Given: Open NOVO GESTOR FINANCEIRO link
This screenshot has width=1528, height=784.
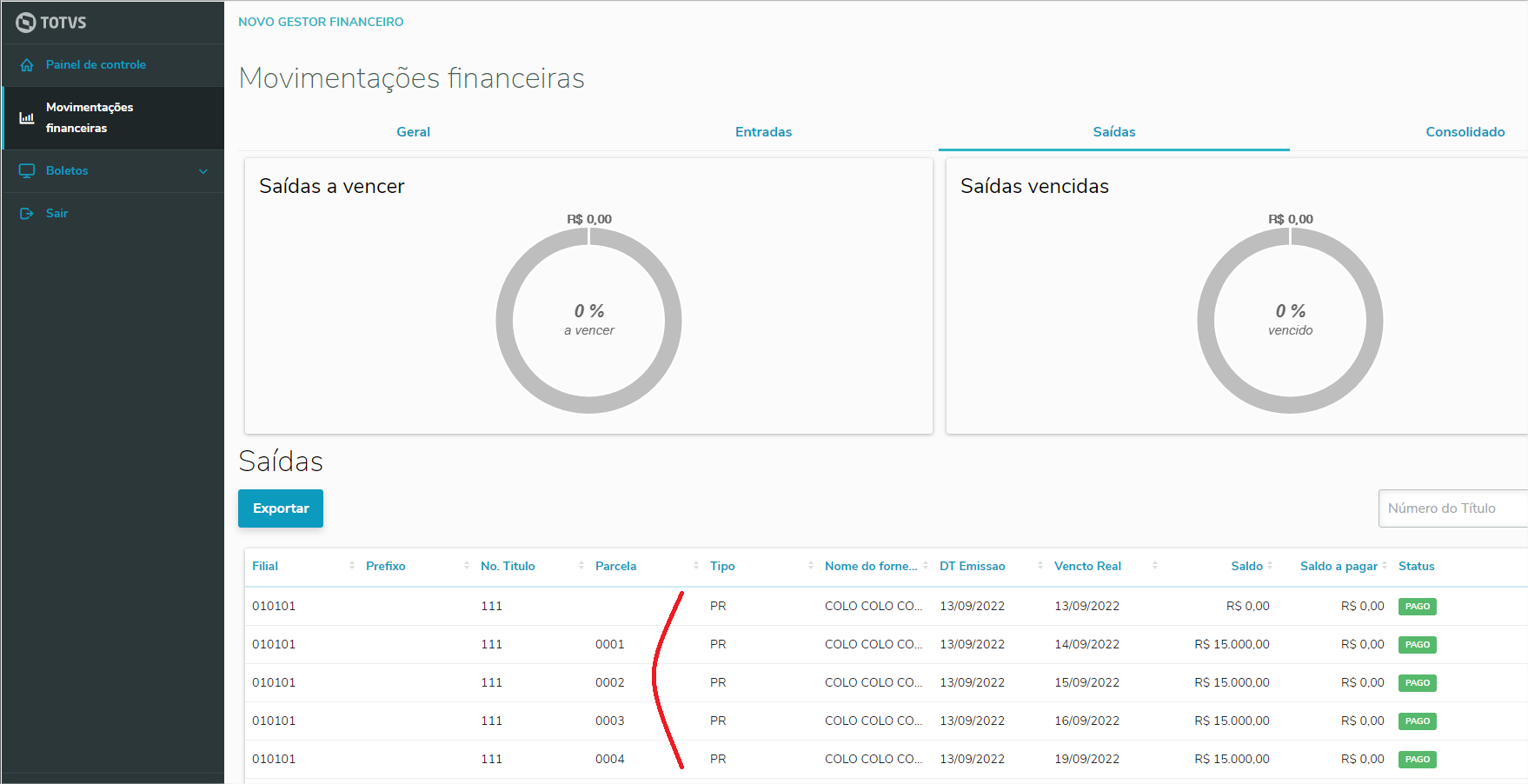Looking at the screenshot, I should click(321, 22).
